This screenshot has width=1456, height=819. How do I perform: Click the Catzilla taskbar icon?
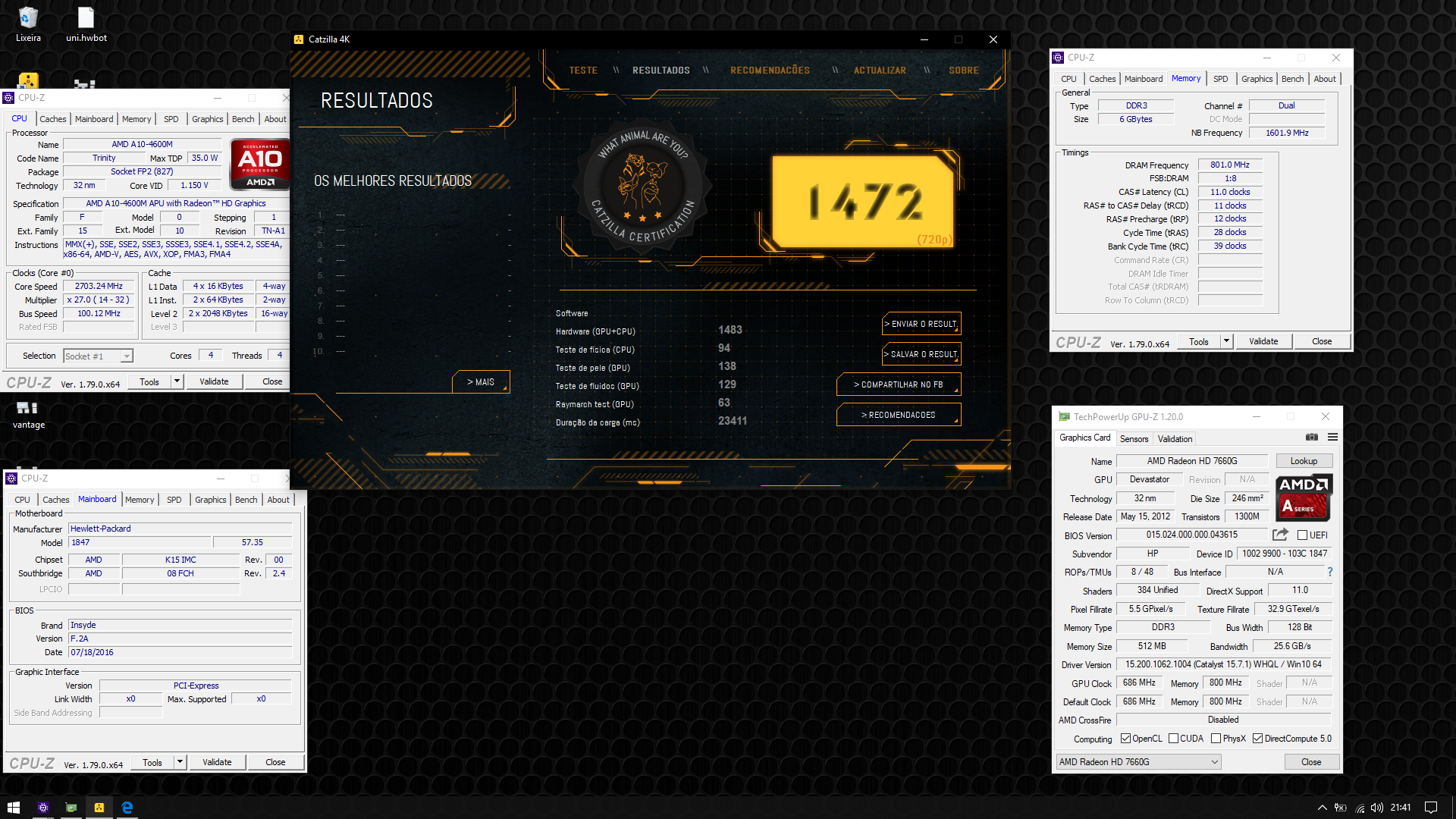click(x=99, y=808)
